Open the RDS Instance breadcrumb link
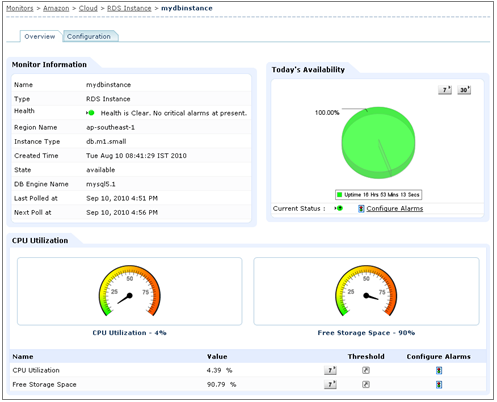Screen dimensions: 497x402 pos(129,8)
